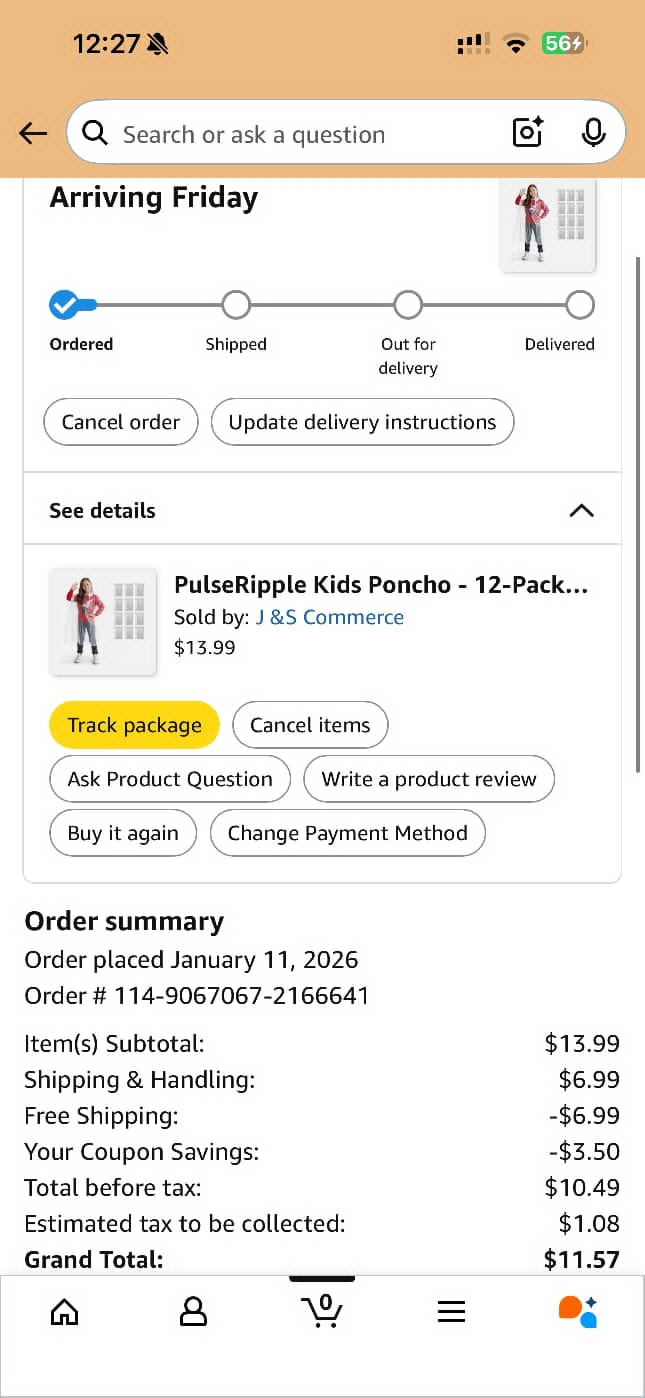Go to Home tab icon

[64, 1311]
